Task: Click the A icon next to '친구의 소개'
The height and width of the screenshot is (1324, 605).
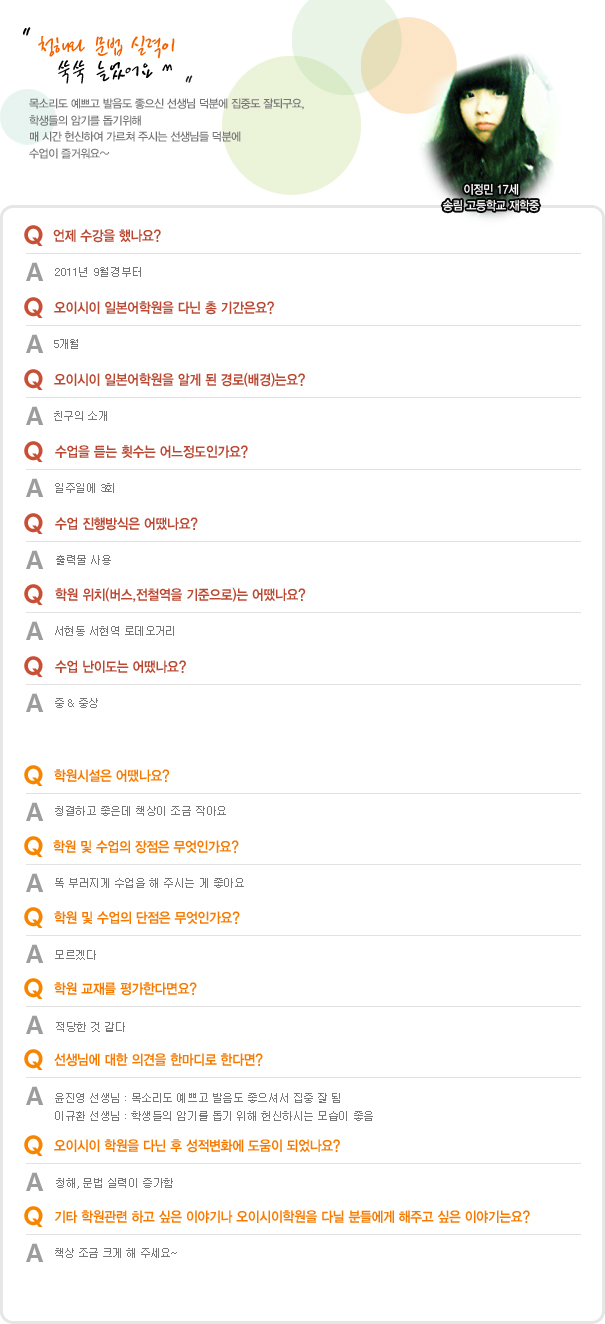Action: tap(34, 416)
